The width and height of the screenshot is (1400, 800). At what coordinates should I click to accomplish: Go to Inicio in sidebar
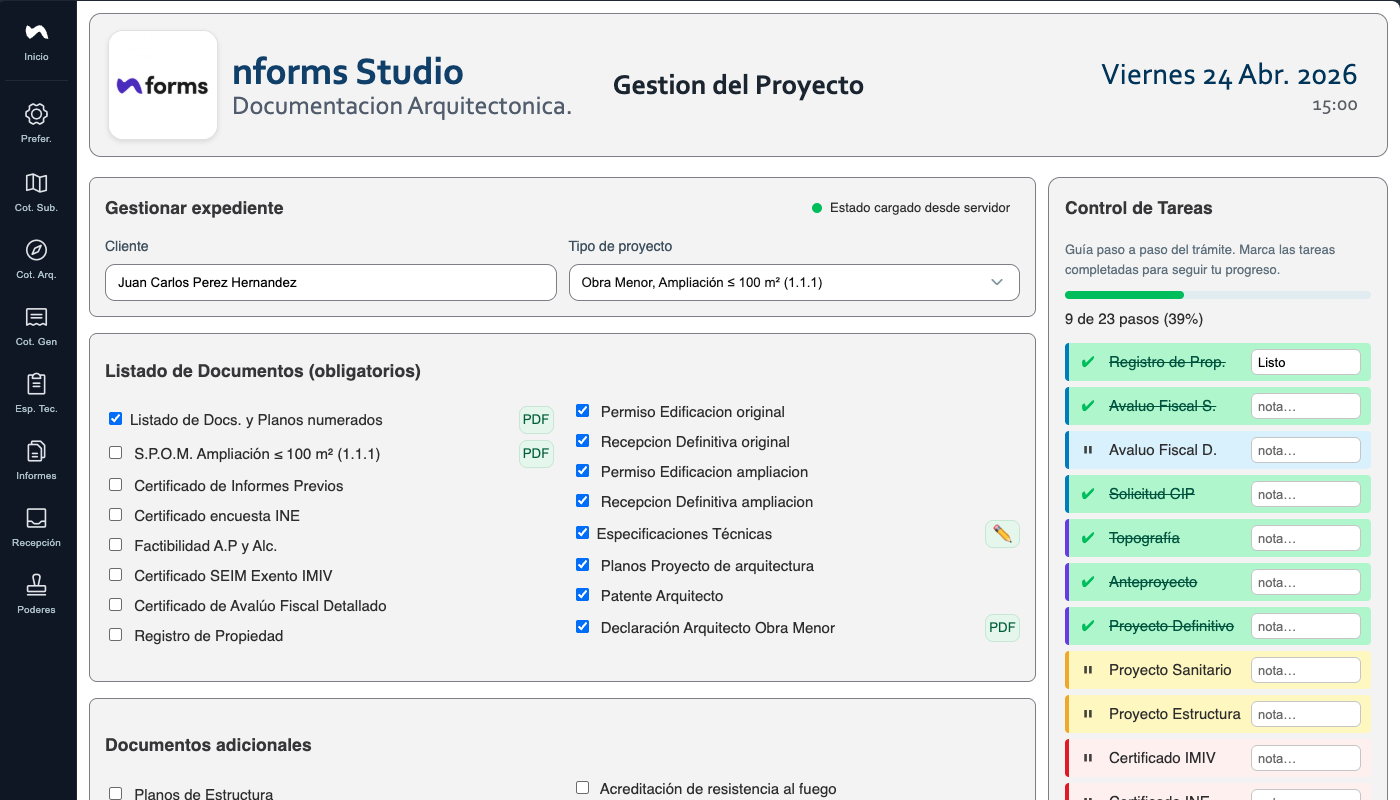pyautogui.click(x=36, y=42)
